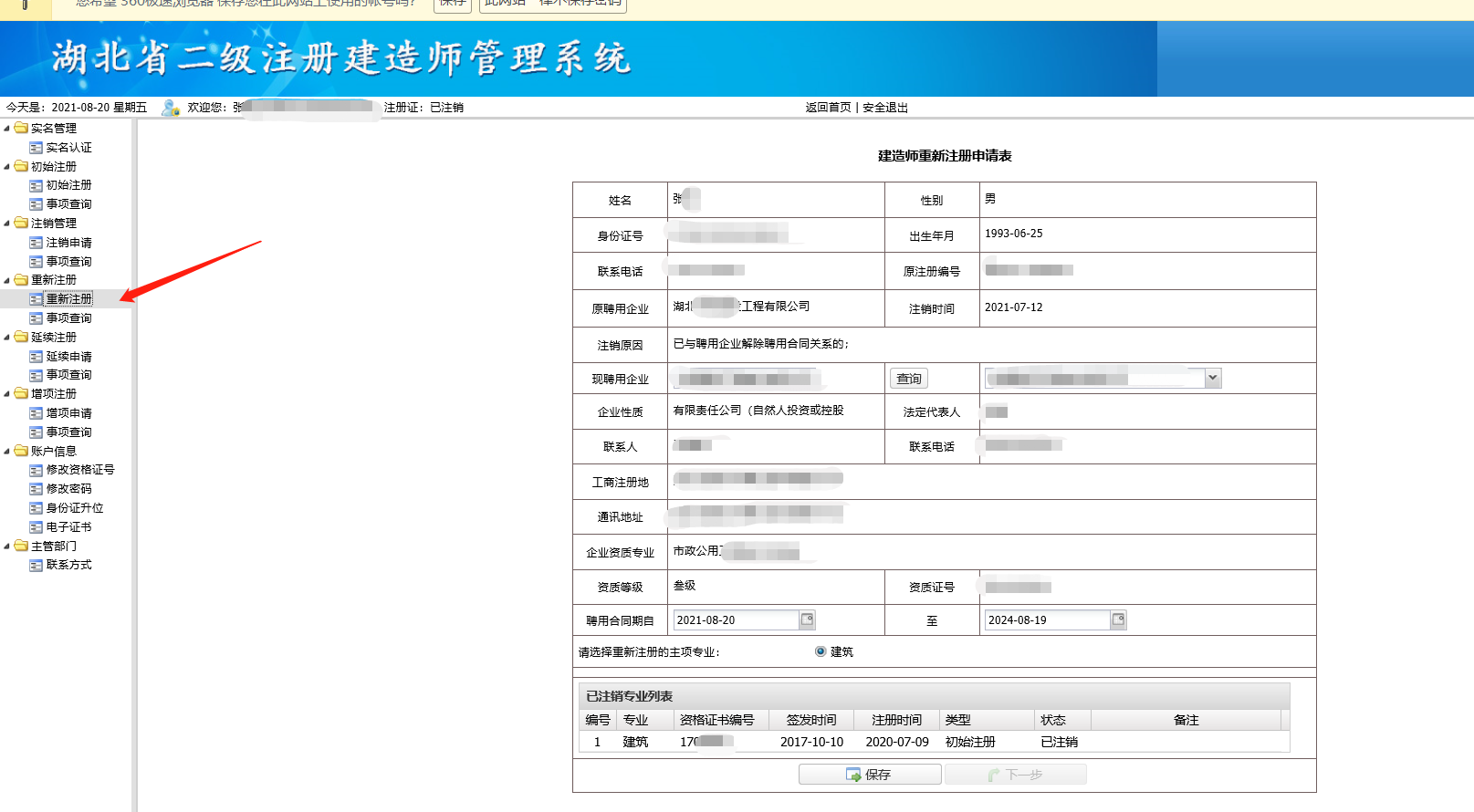Open 事项查询 under 增项注册
This screenshot has height=812, width=1474.
coord(68,432)
